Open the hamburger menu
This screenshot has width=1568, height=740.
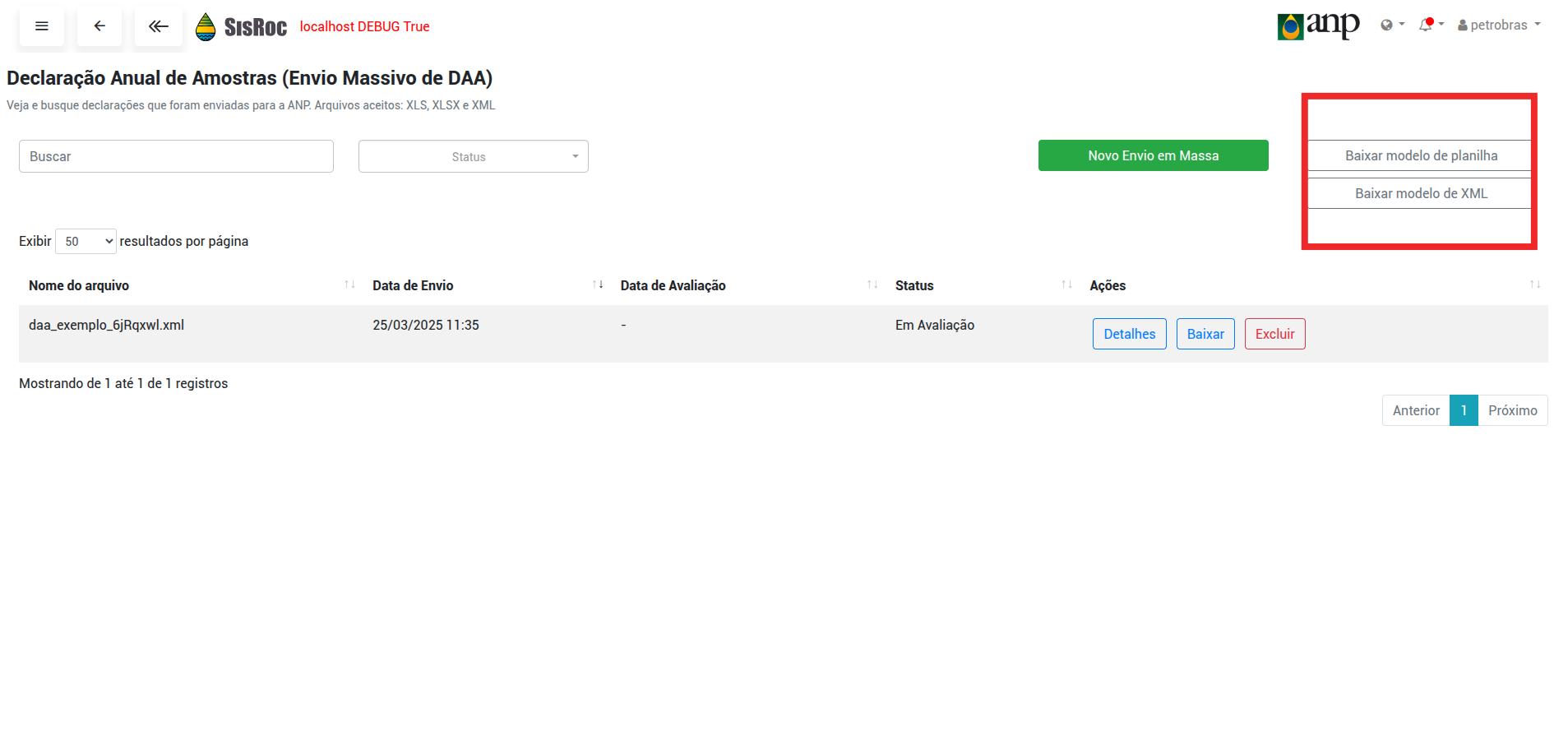click(x=42, y=26)
